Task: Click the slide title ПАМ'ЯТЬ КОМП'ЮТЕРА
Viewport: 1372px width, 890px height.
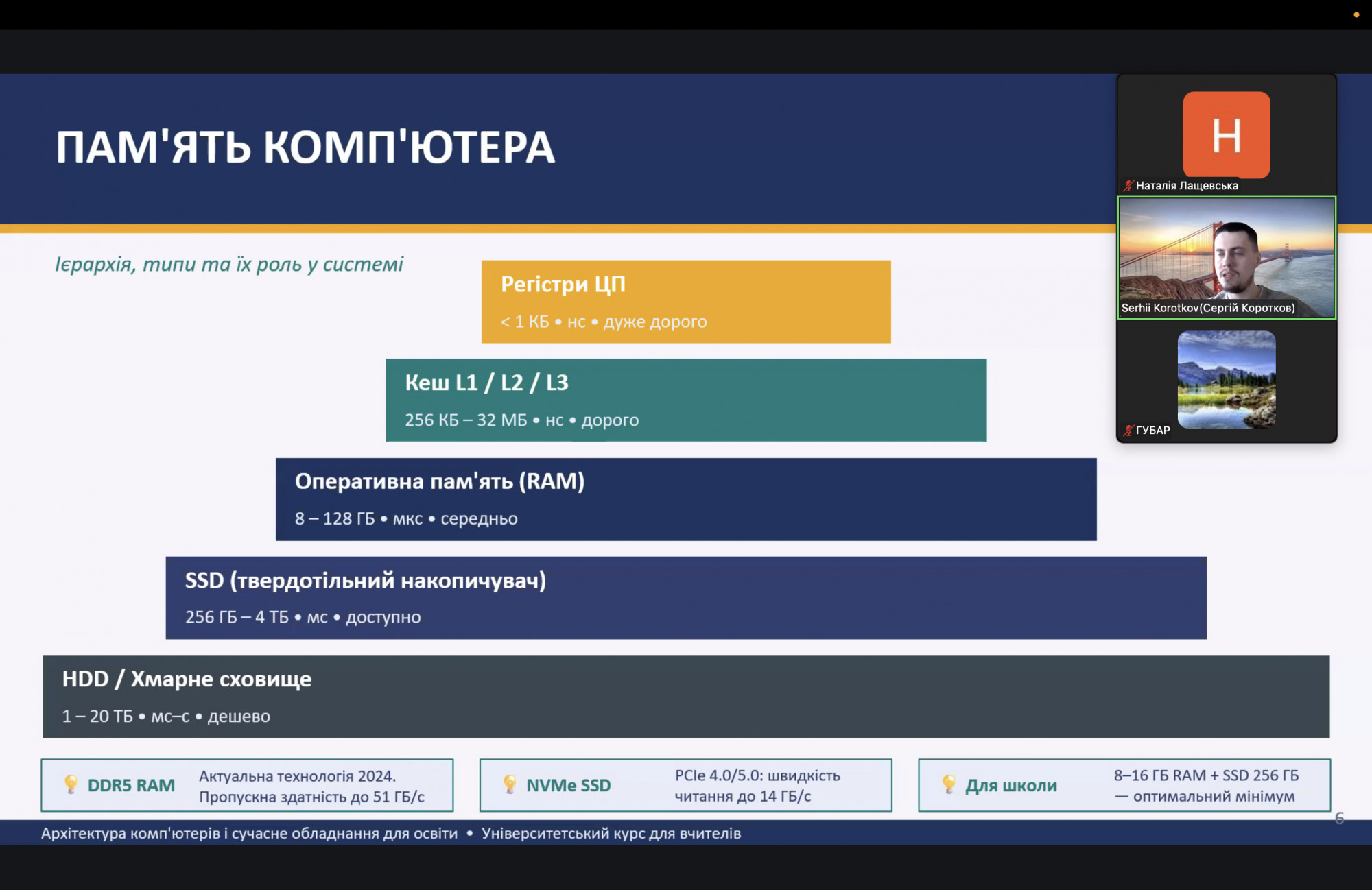Action: 305,147
